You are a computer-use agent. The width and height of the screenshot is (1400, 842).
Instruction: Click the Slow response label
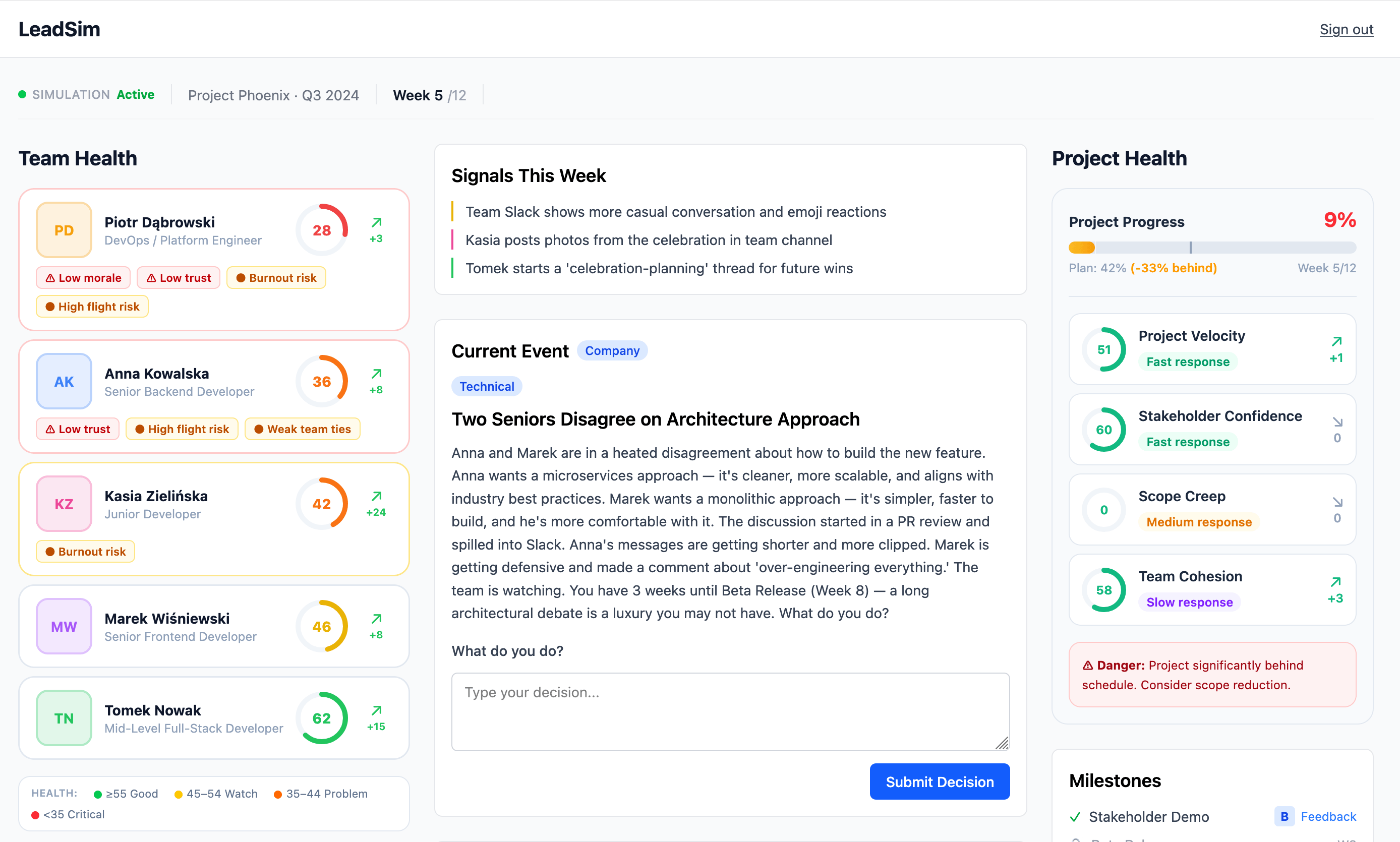[1190, 602]
